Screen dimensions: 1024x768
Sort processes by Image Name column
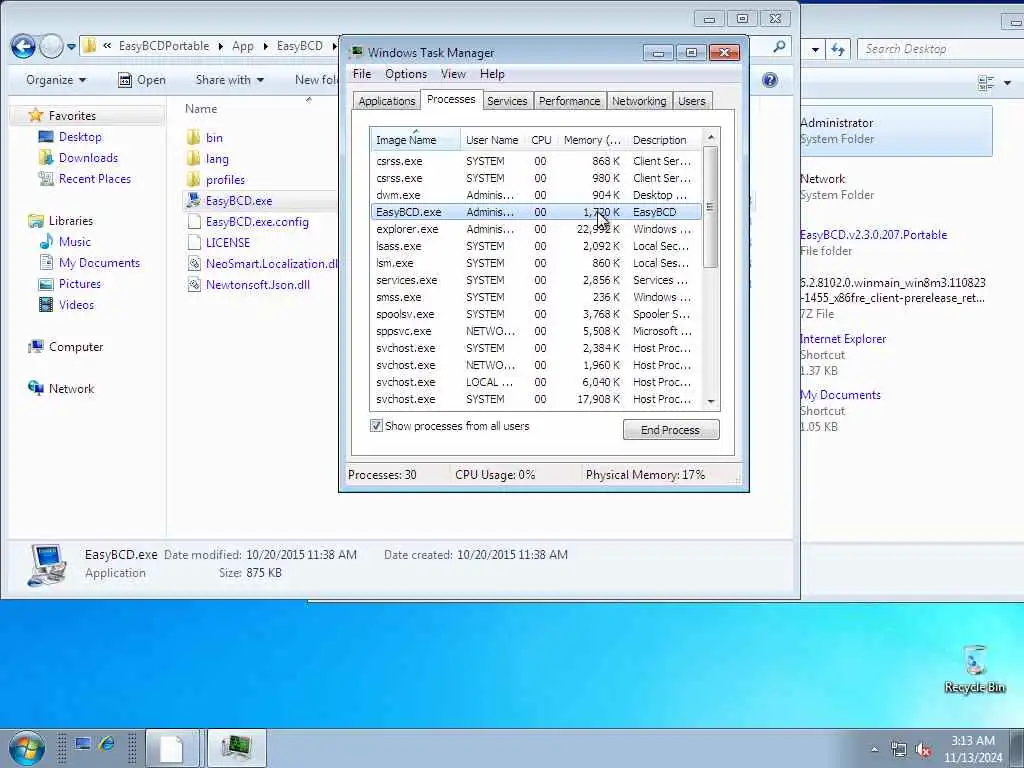pos(415,140)
